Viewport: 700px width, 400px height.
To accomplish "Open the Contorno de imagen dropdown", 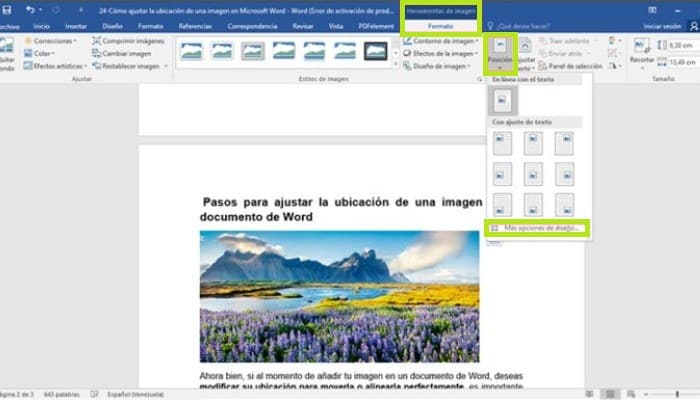I will pos(441,41).
